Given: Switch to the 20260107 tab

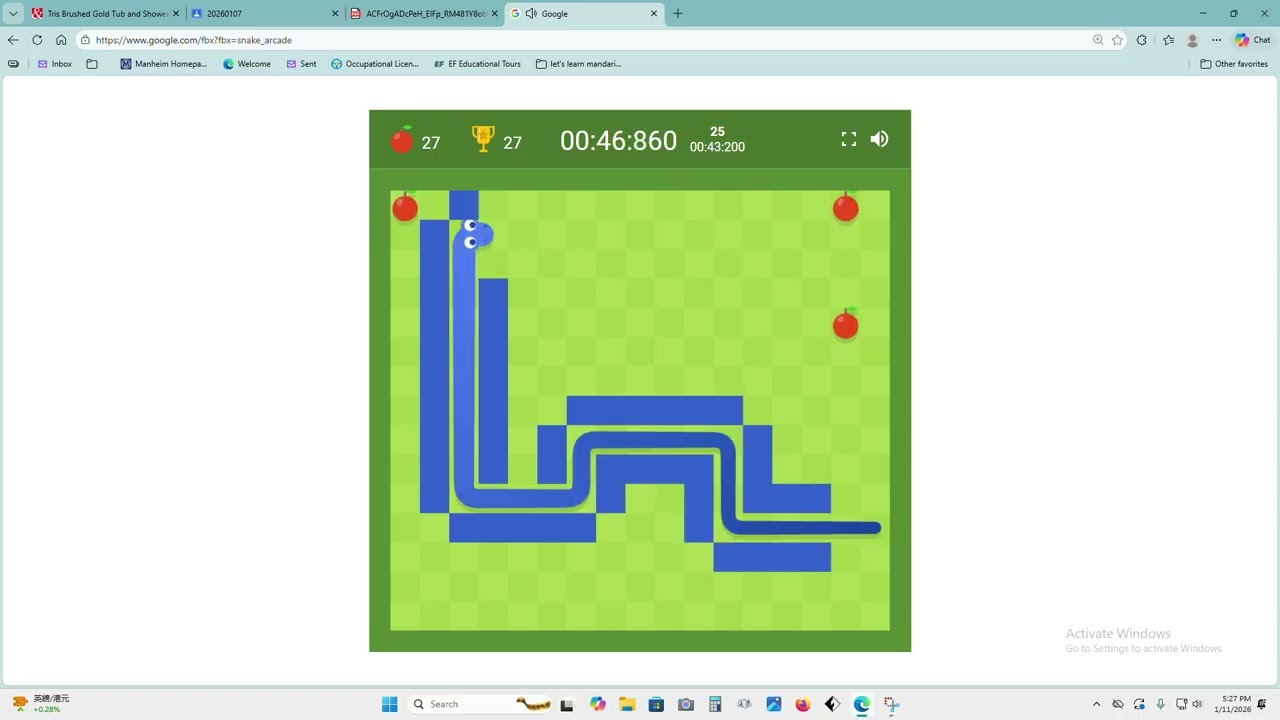Looking at the screenshot, I should coord(265,14).
